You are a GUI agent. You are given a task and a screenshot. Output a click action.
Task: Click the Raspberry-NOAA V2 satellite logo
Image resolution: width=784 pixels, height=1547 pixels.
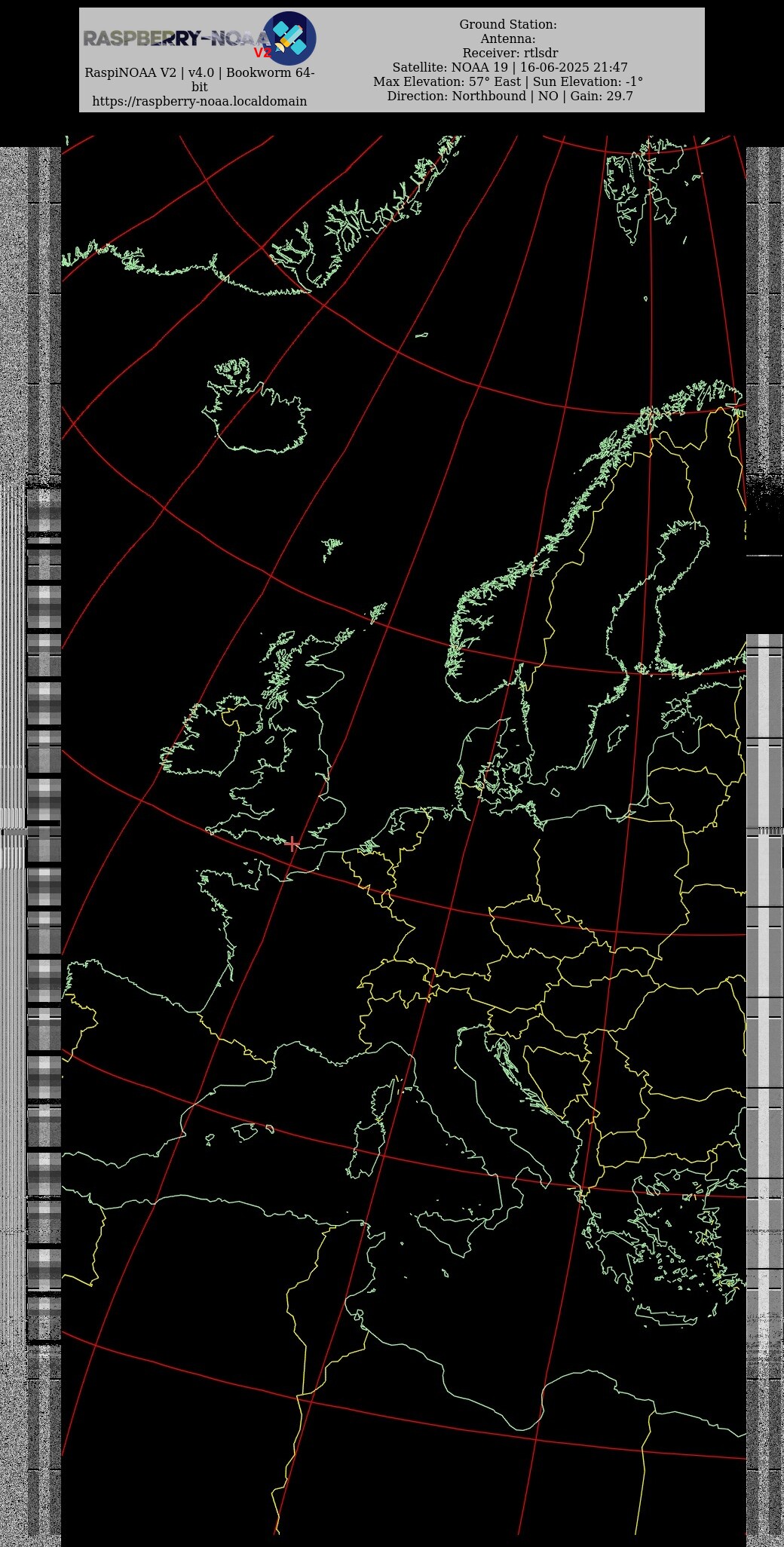[289, 38]
